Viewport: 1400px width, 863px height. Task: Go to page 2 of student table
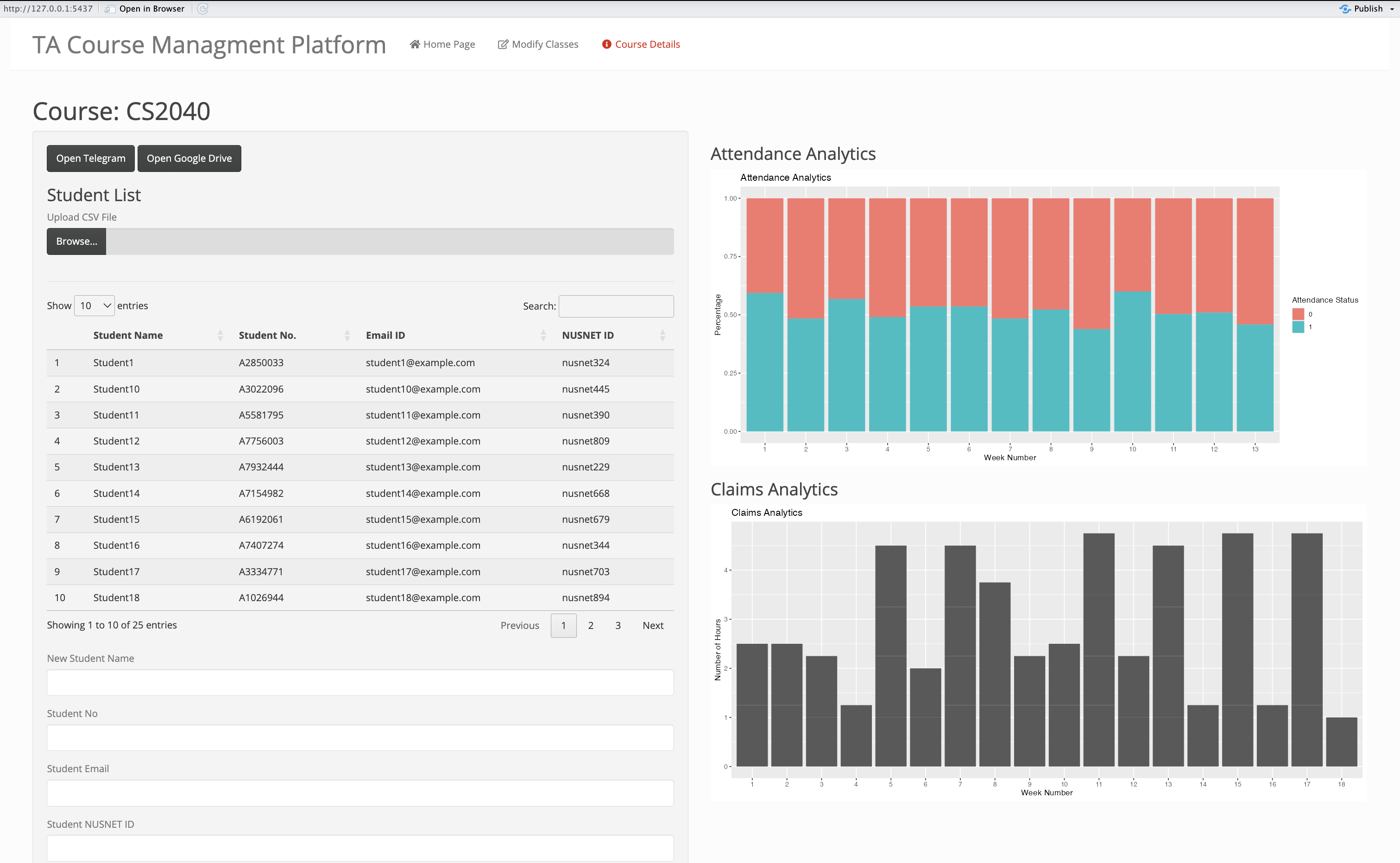coord(591,626)
